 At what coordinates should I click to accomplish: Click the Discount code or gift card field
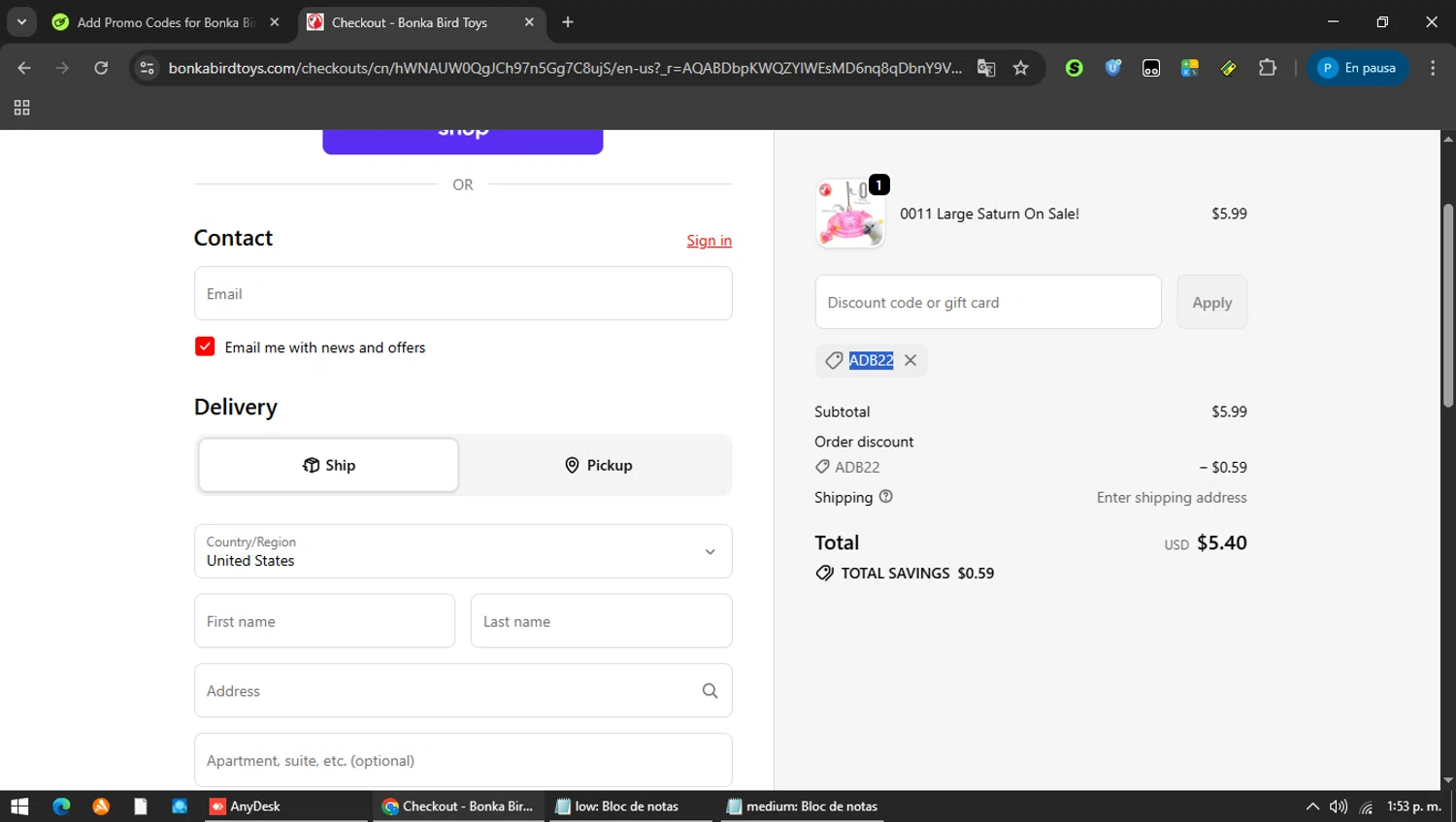988,302
